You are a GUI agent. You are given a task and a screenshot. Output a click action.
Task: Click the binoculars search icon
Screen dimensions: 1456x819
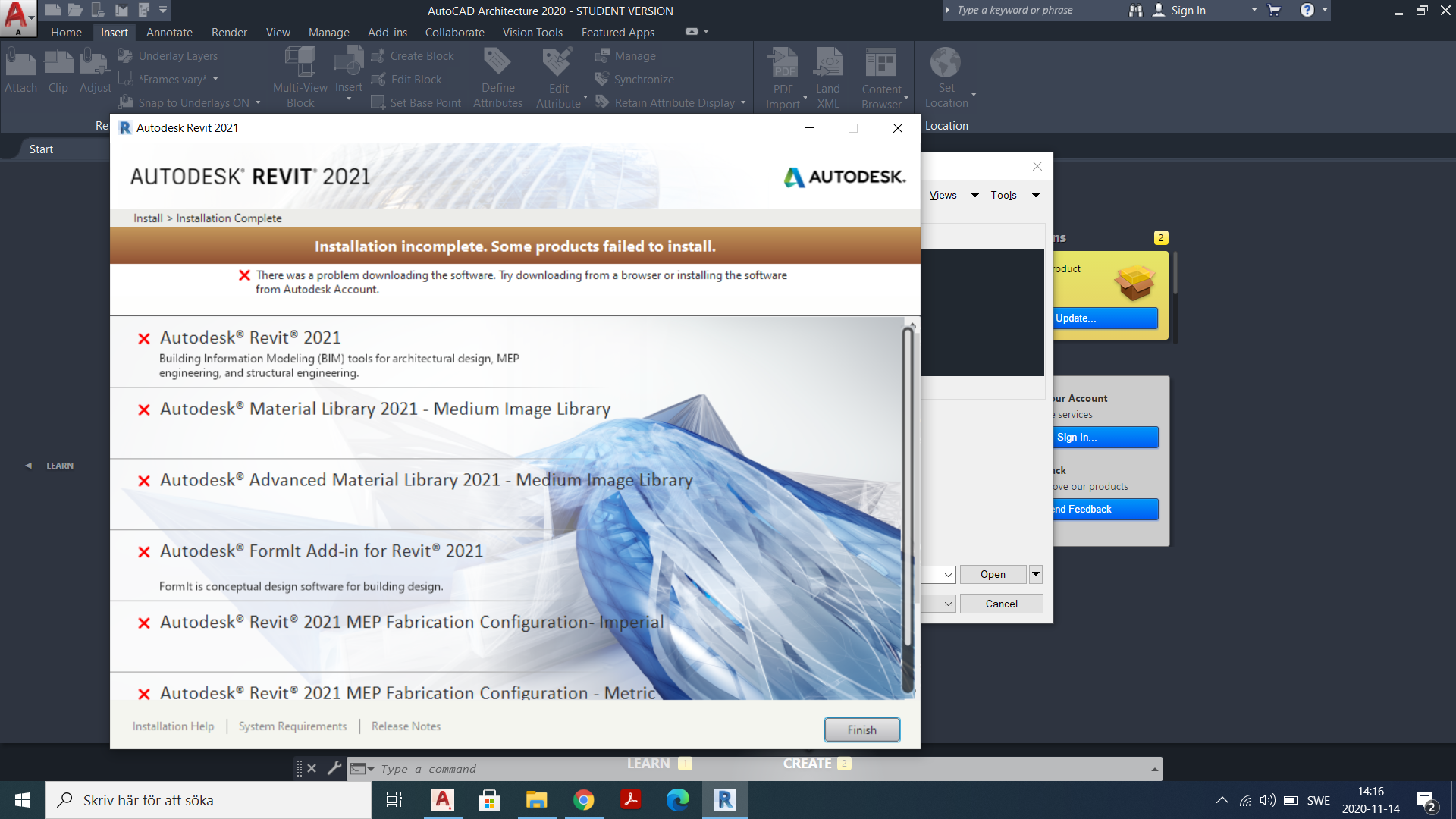tap(1135, 10)
